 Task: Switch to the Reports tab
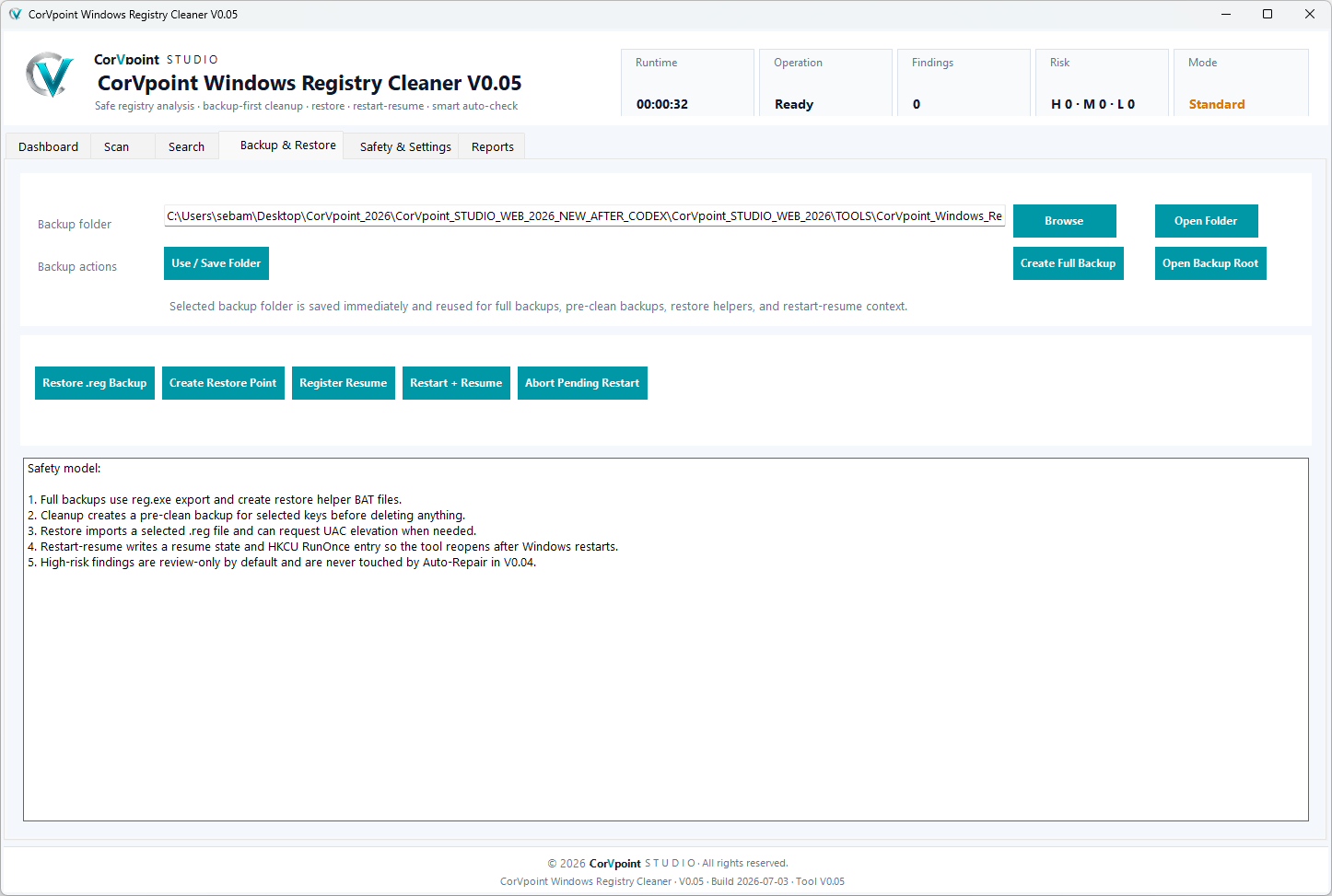click(x=493, y=146)
